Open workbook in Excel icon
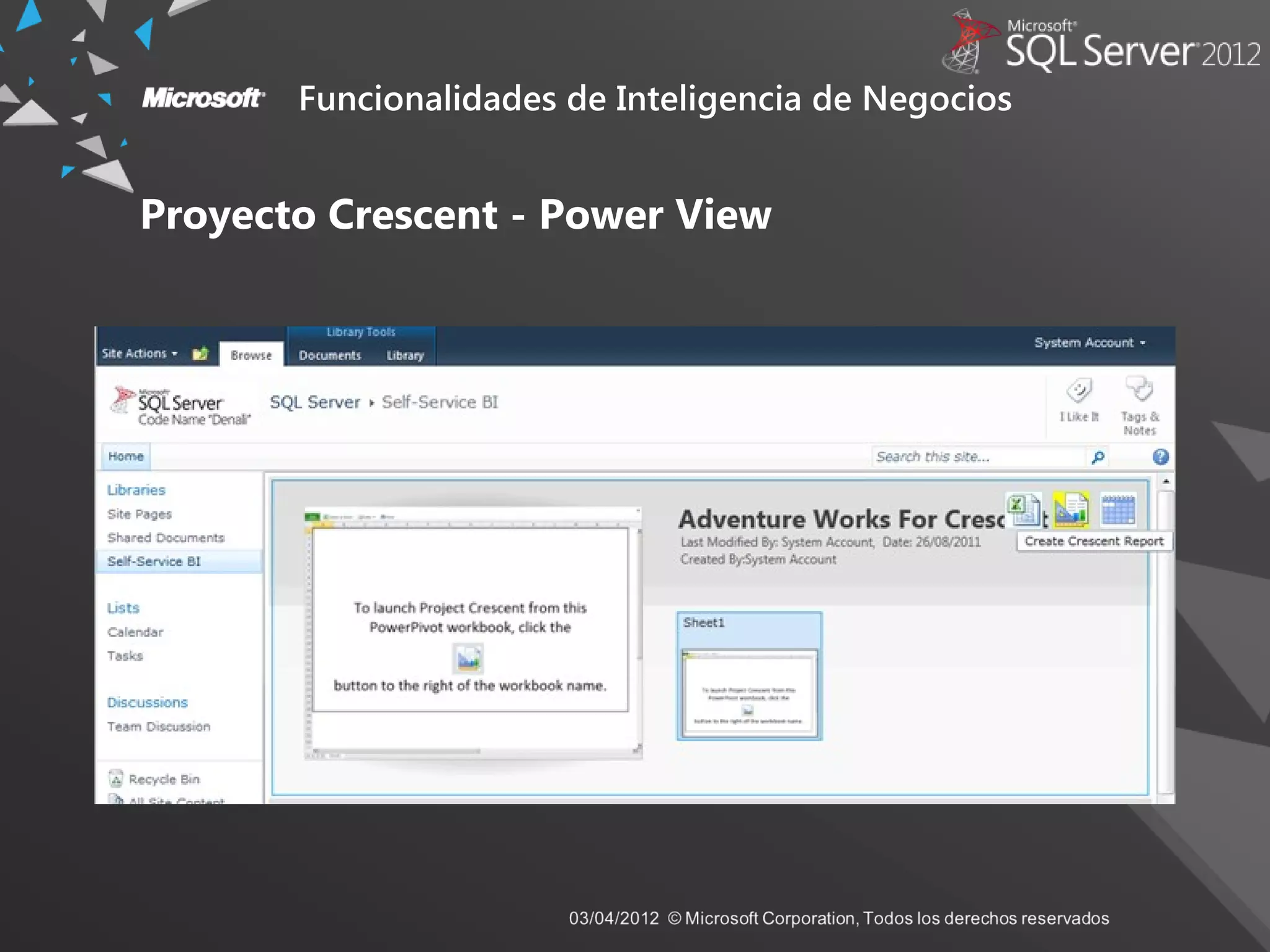 tap(1024, 509)
